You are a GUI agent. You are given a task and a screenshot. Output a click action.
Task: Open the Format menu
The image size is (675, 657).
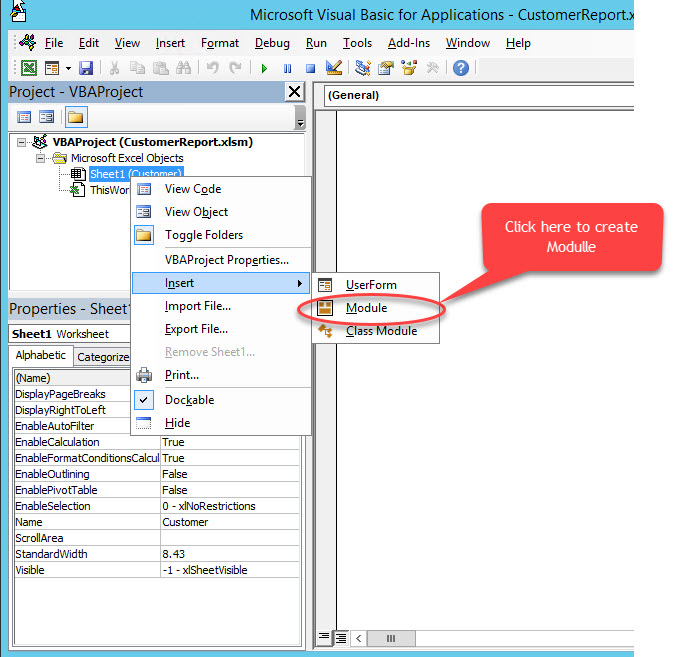point(220,43)
